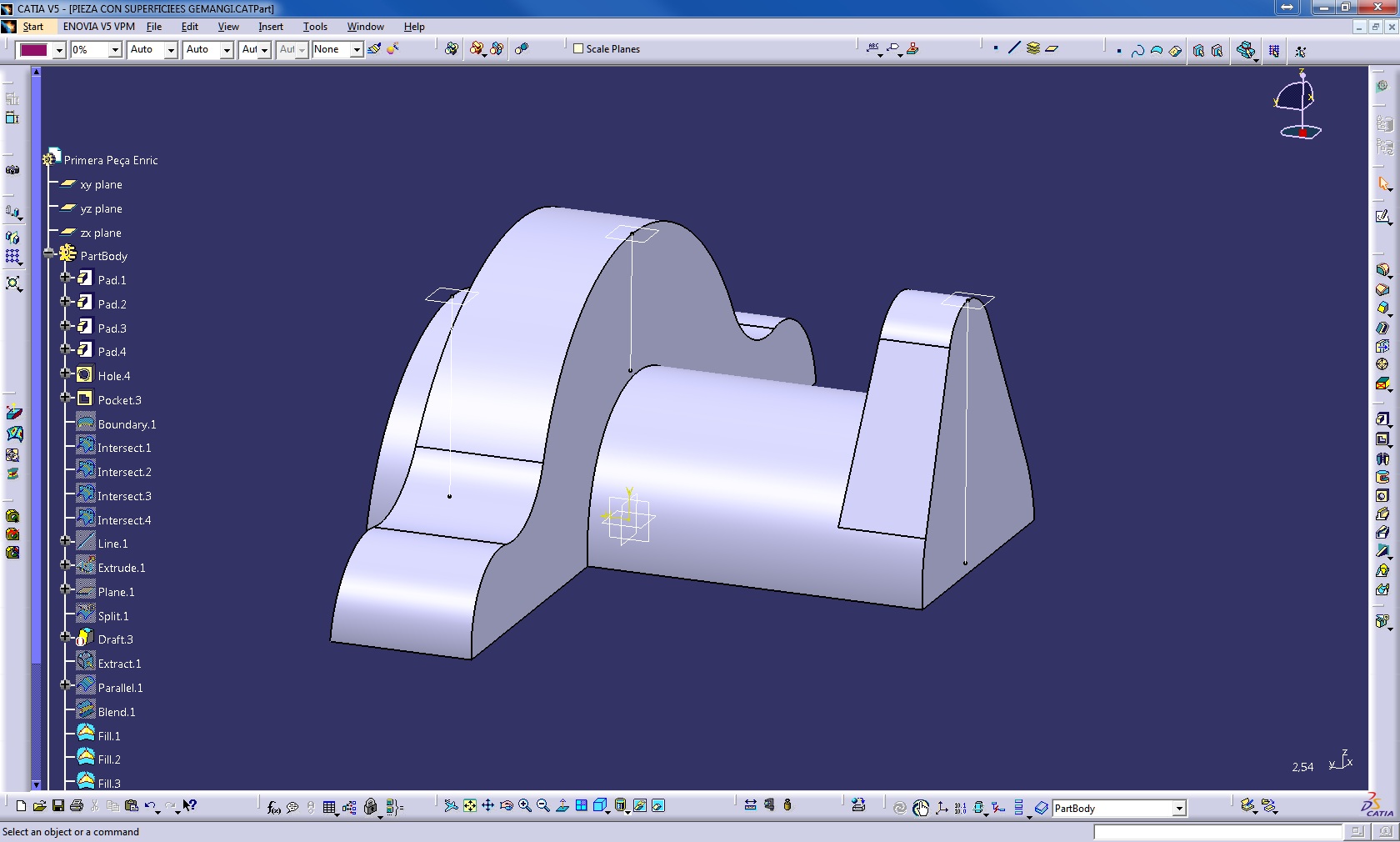1400x842 pixels.
Task: Select Extract.1 in the tree
Action: (119, 664)
